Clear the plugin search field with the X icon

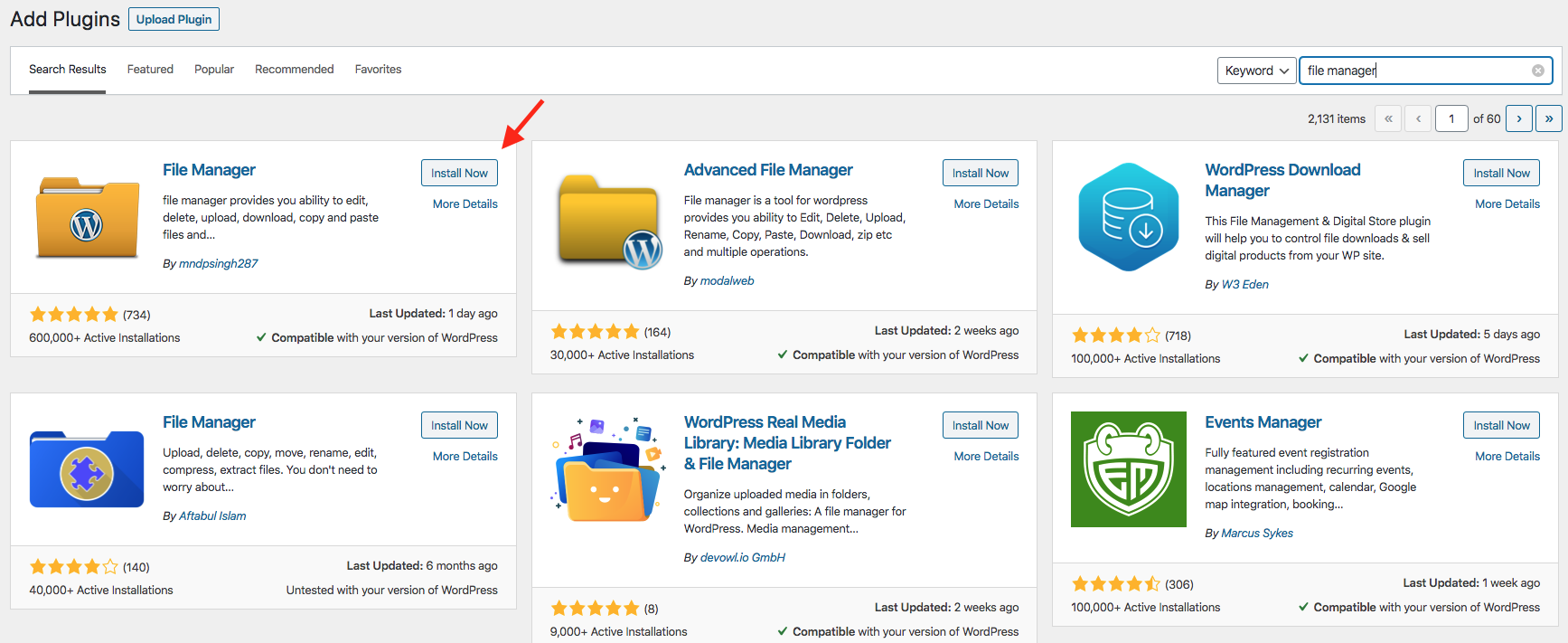[x=1538, y=71]
